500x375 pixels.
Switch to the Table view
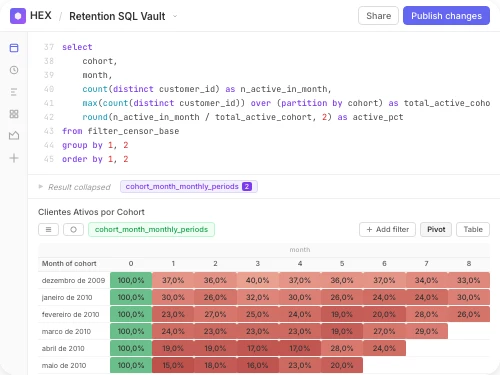tap(473, 229)
